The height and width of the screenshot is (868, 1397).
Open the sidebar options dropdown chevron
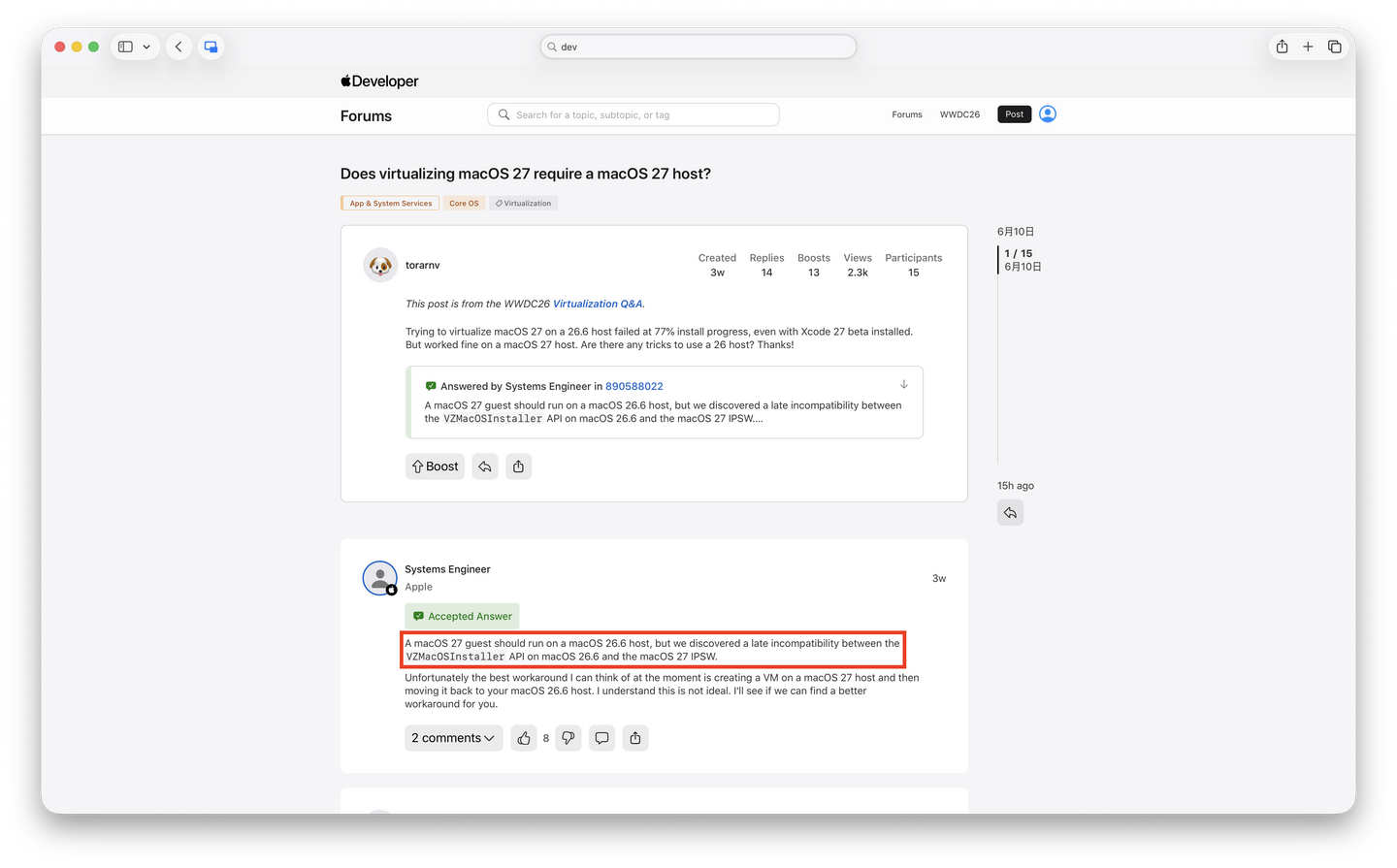[146, 47]
